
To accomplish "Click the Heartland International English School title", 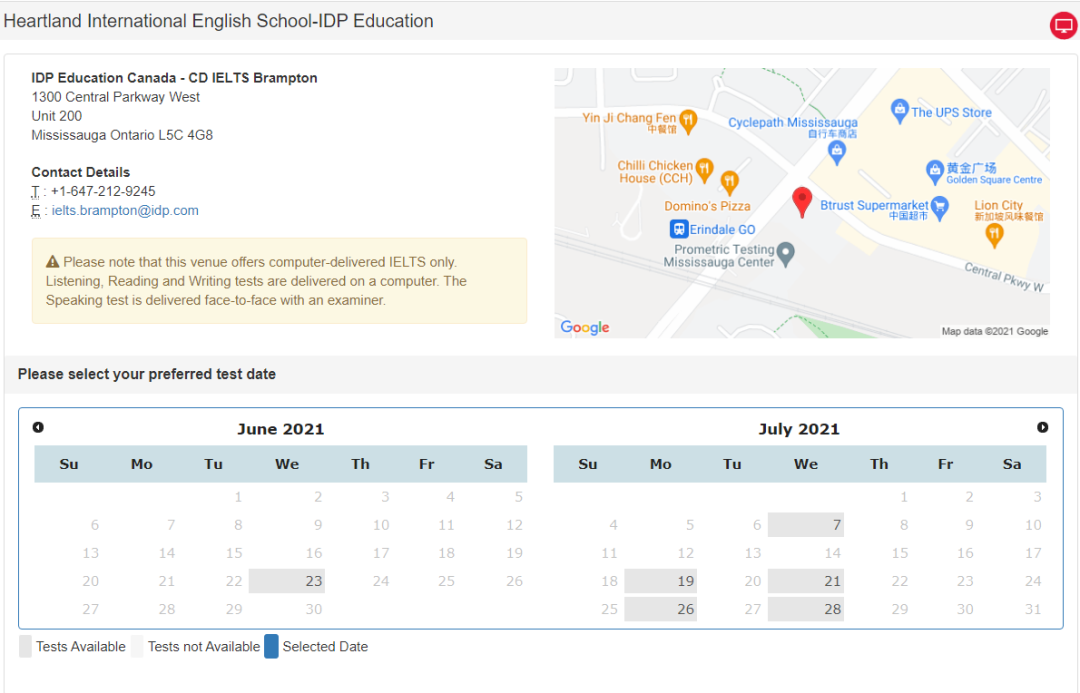I will click(218, 21).
